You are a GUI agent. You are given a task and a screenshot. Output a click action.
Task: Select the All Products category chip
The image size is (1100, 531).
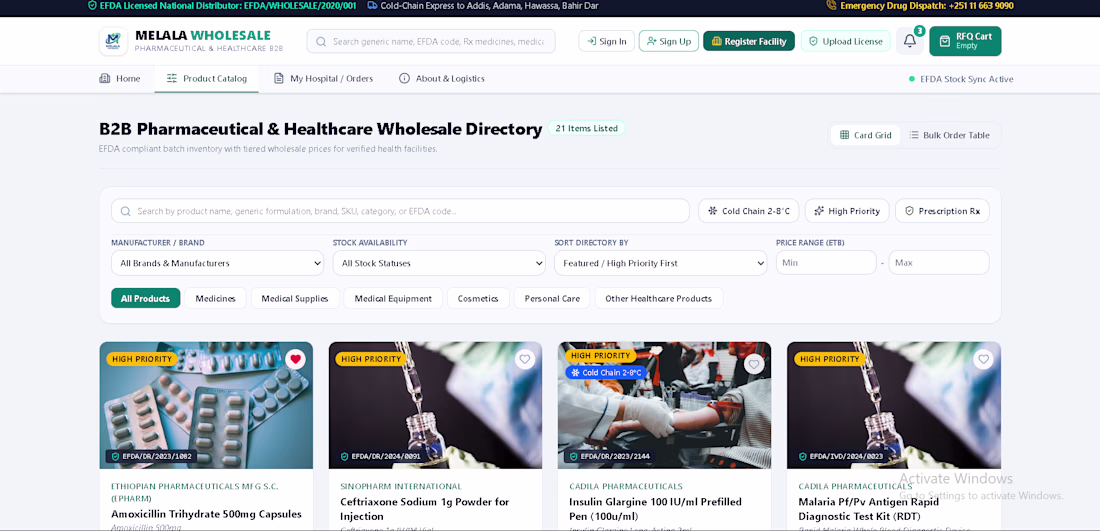click(x=145, y=298)
